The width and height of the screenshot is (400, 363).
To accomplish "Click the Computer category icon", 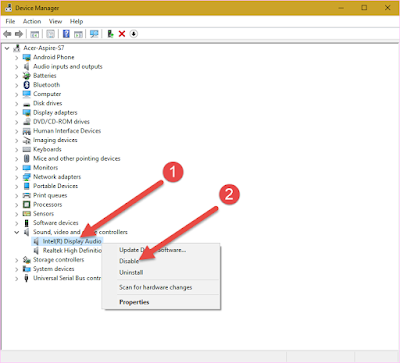I will pyautogui.click(x=27, y=94).
